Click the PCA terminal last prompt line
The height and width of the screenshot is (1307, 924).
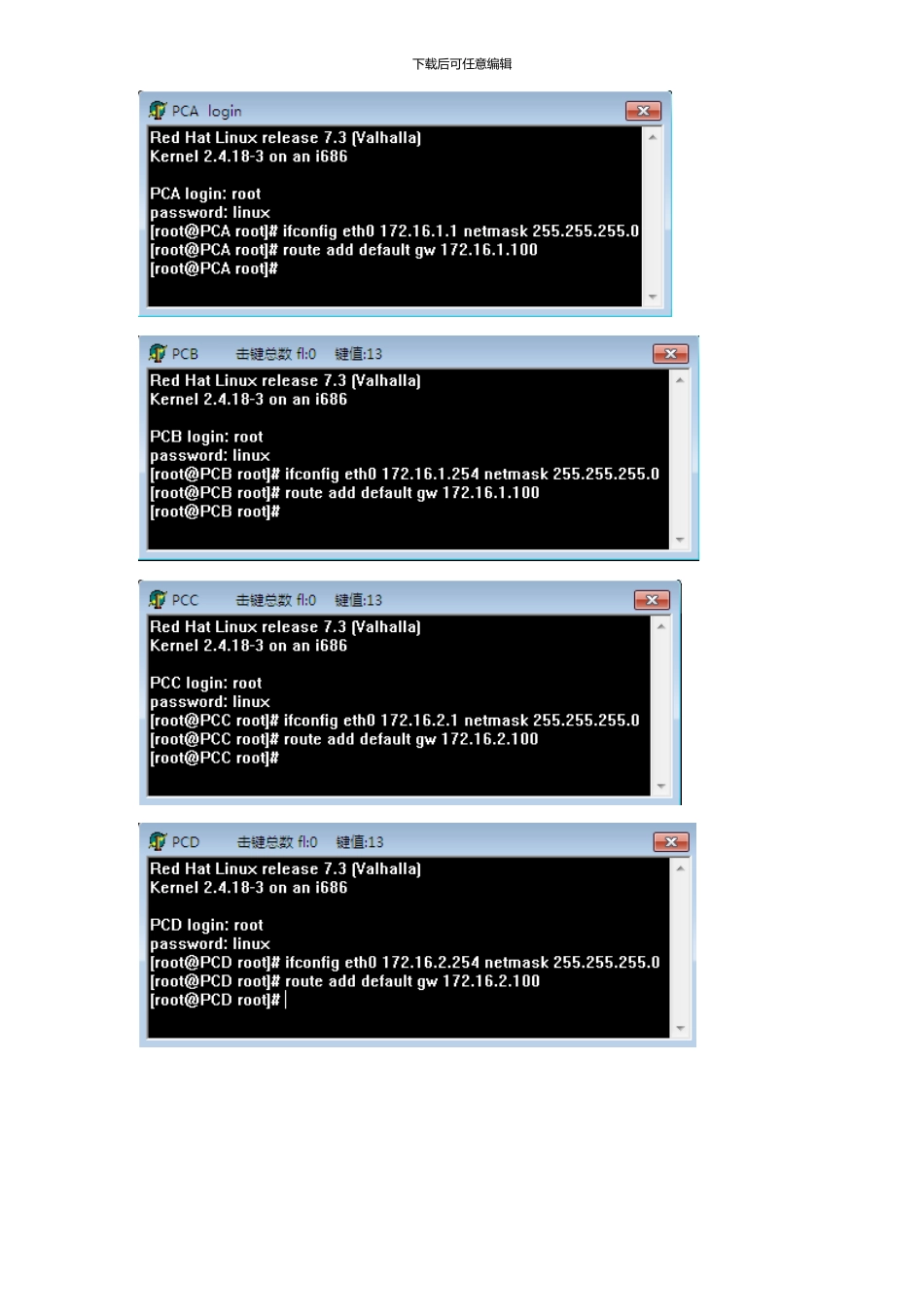[x=214, y=268]
